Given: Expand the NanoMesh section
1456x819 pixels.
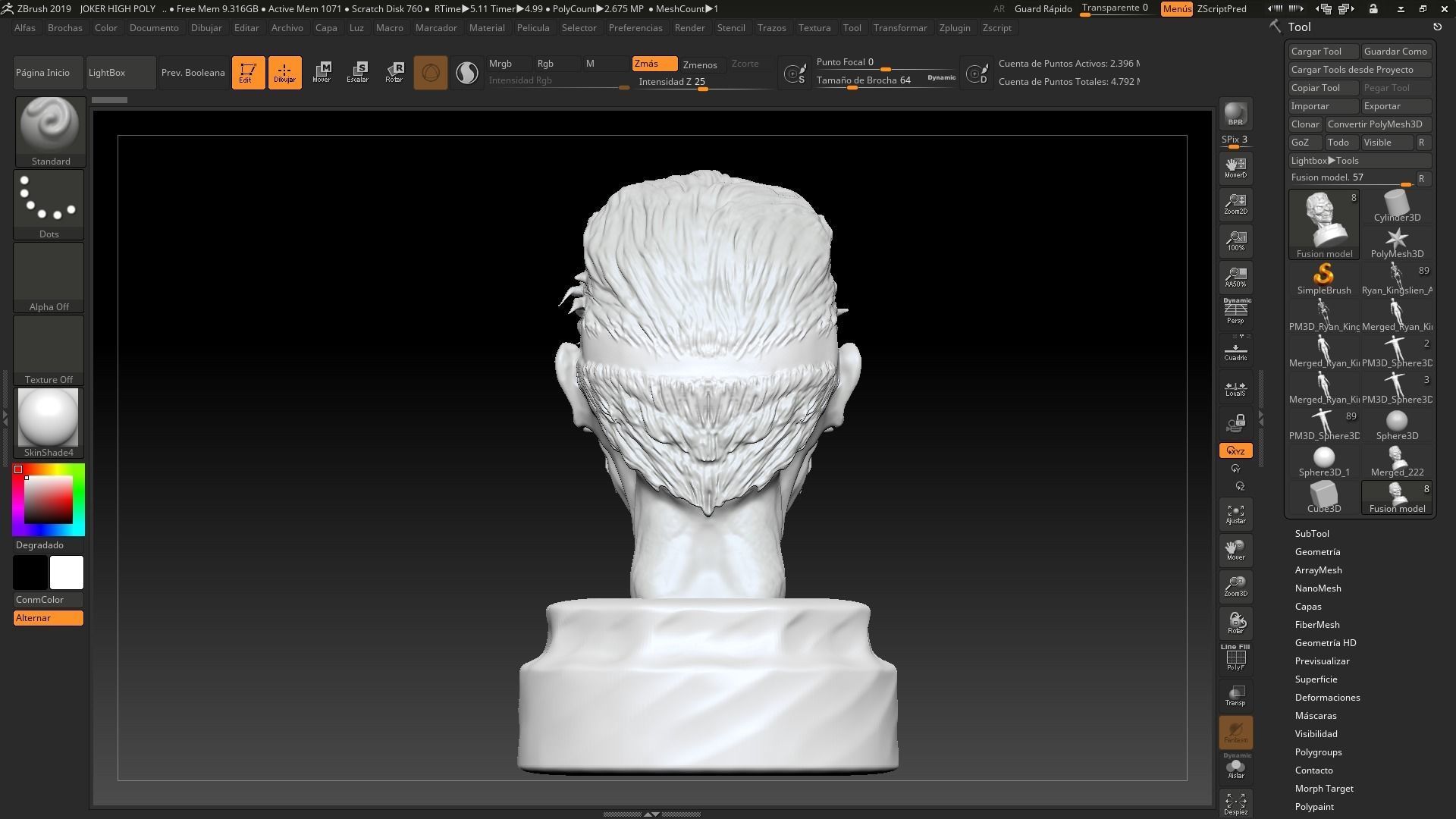Looking at the screenshot, I should pos(1318,588).
